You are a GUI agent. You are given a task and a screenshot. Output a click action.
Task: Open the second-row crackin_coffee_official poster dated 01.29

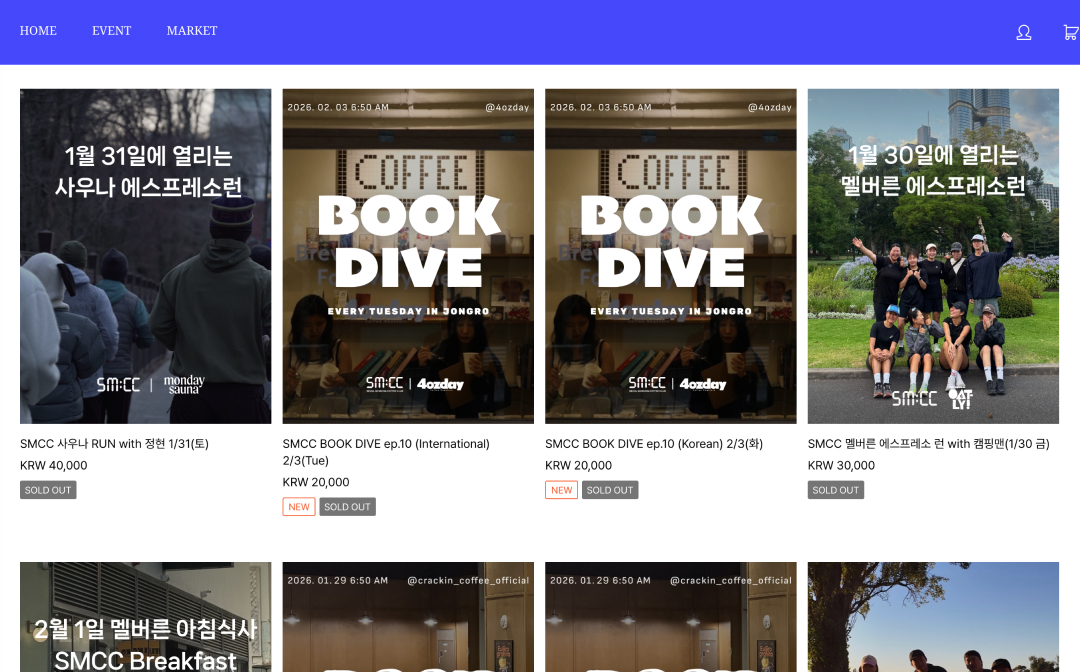point(408,616)
